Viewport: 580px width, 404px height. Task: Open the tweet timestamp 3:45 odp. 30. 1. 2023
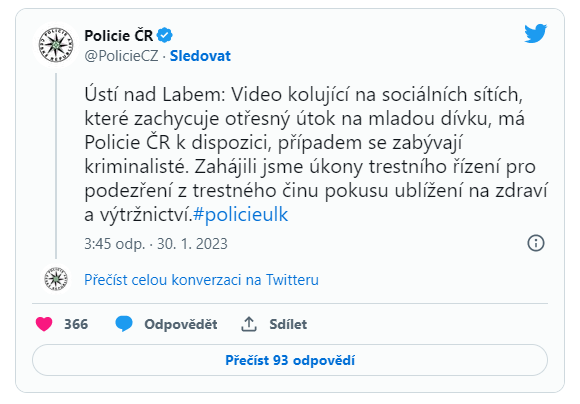(x=156, y=244)
